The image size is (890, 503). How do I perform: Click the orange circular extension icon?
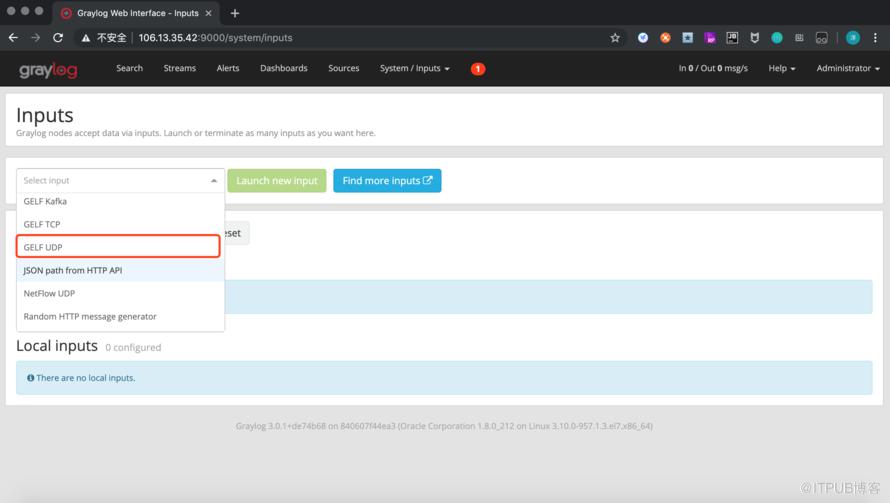pos(665,38)
